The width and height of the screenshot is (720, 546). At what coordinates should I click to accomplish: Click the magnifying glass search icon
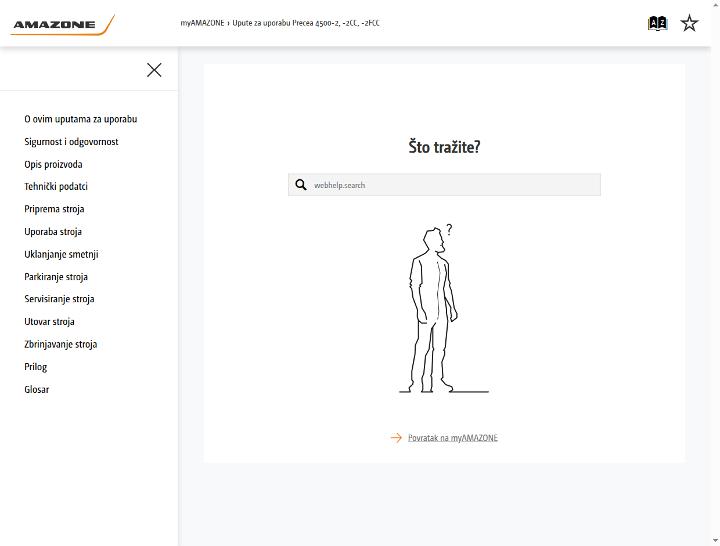pos(301,185)
